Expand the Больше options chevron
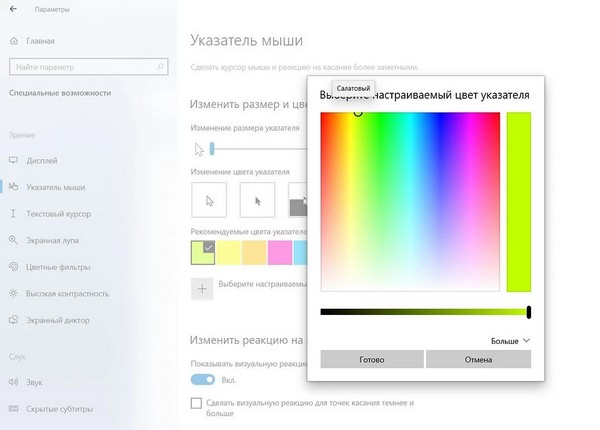The width and height of the screenshot is (600, 430). click(527, 341)
